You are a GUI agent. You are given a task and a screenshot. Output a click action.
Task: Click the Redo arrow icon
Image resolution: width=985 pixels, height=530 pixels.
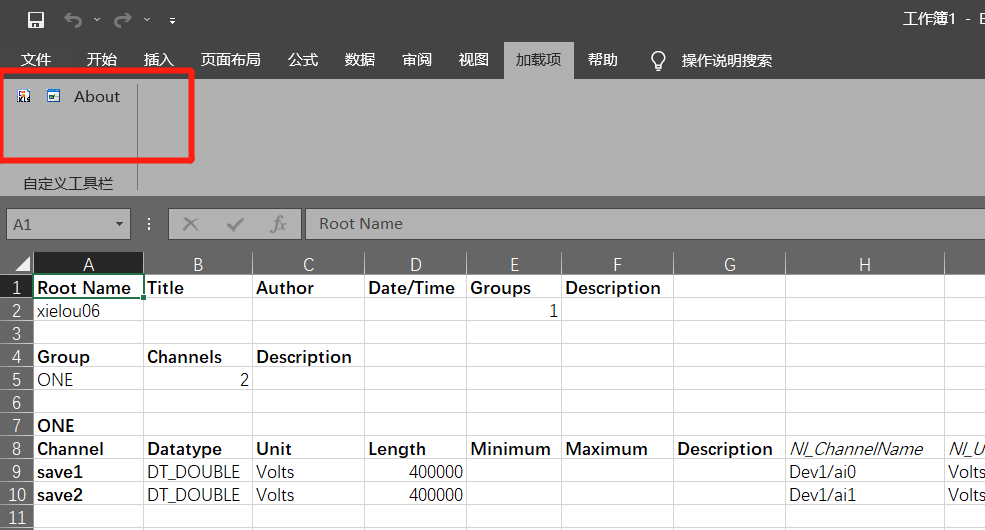122,20
